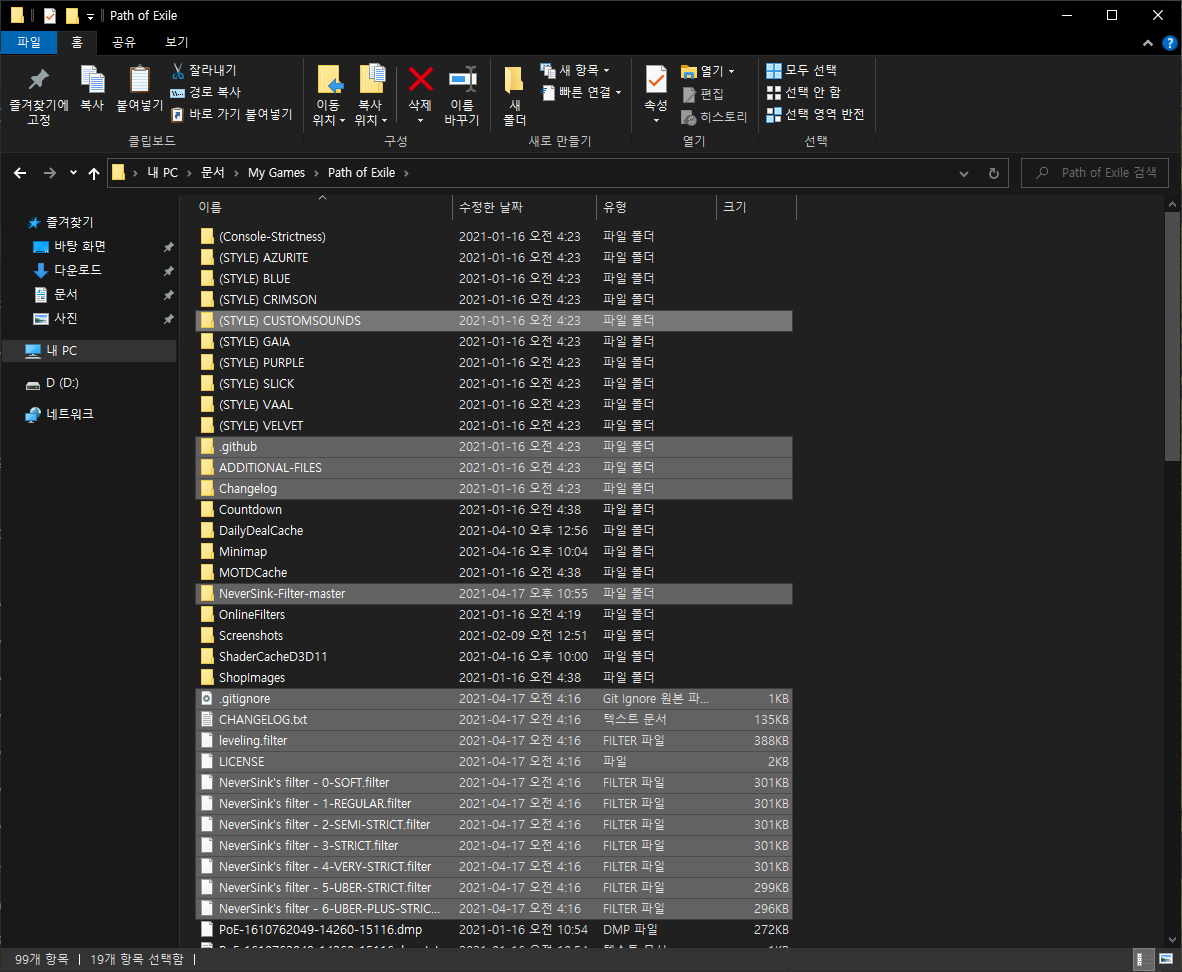
Task: Cut selection with 잘라내기
Action: click(204, 70)
